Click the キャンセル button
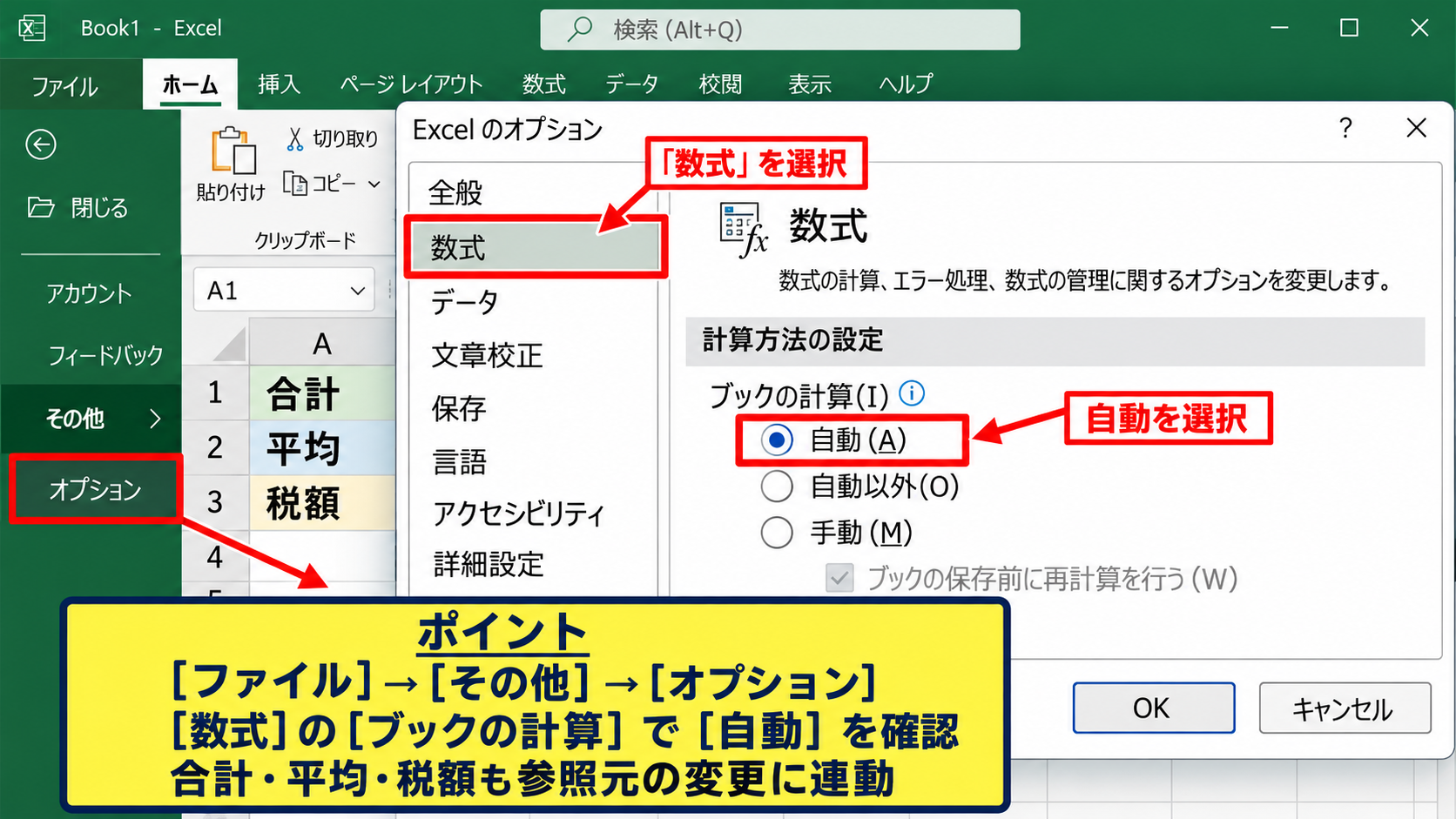 (1345, 708)
